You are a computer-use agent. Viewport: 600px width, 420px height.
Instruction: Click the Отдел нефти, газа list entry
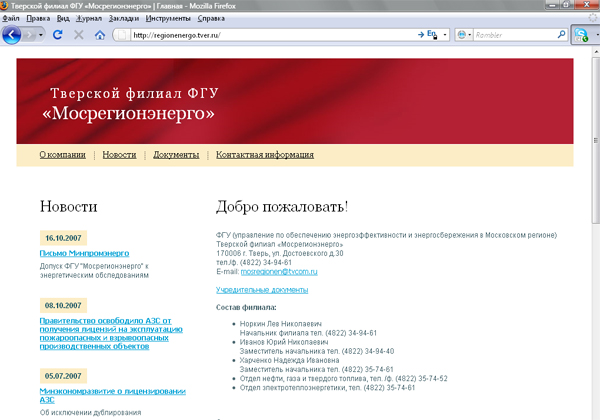[343, 379]
